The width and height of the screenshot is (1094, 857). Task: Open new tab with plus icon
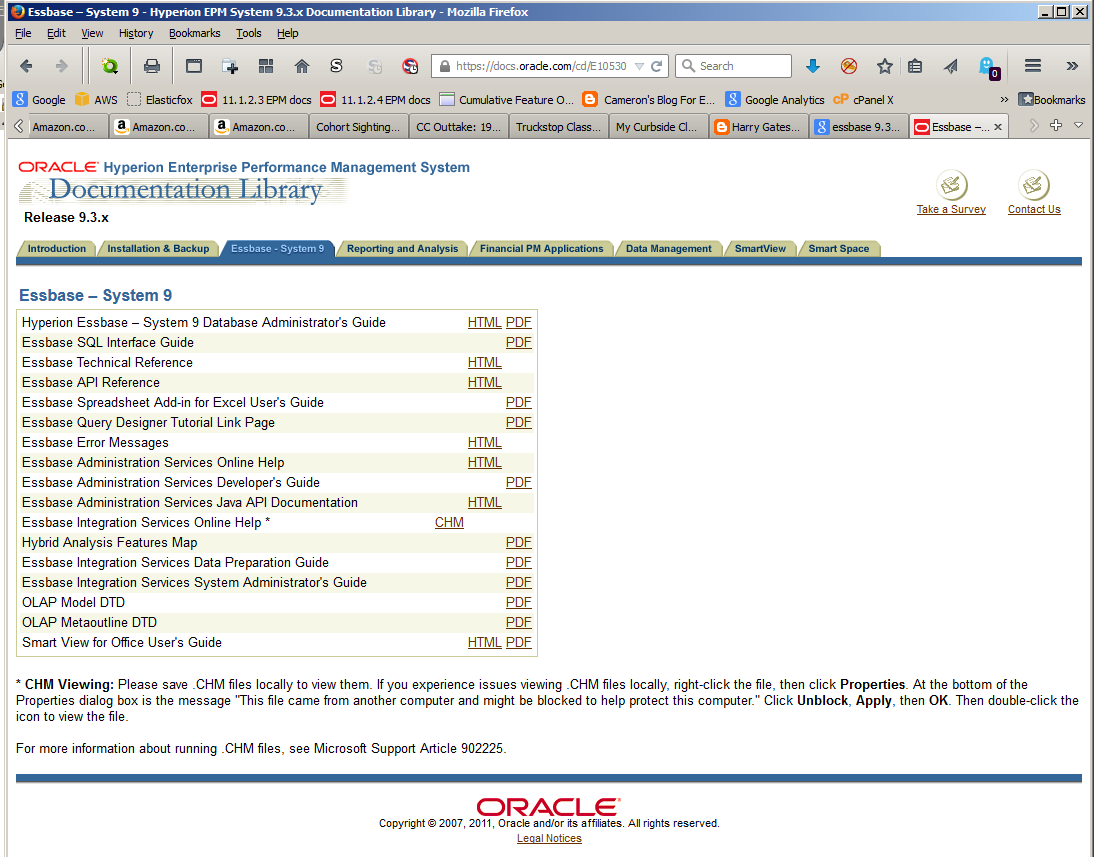[1056, 126]
